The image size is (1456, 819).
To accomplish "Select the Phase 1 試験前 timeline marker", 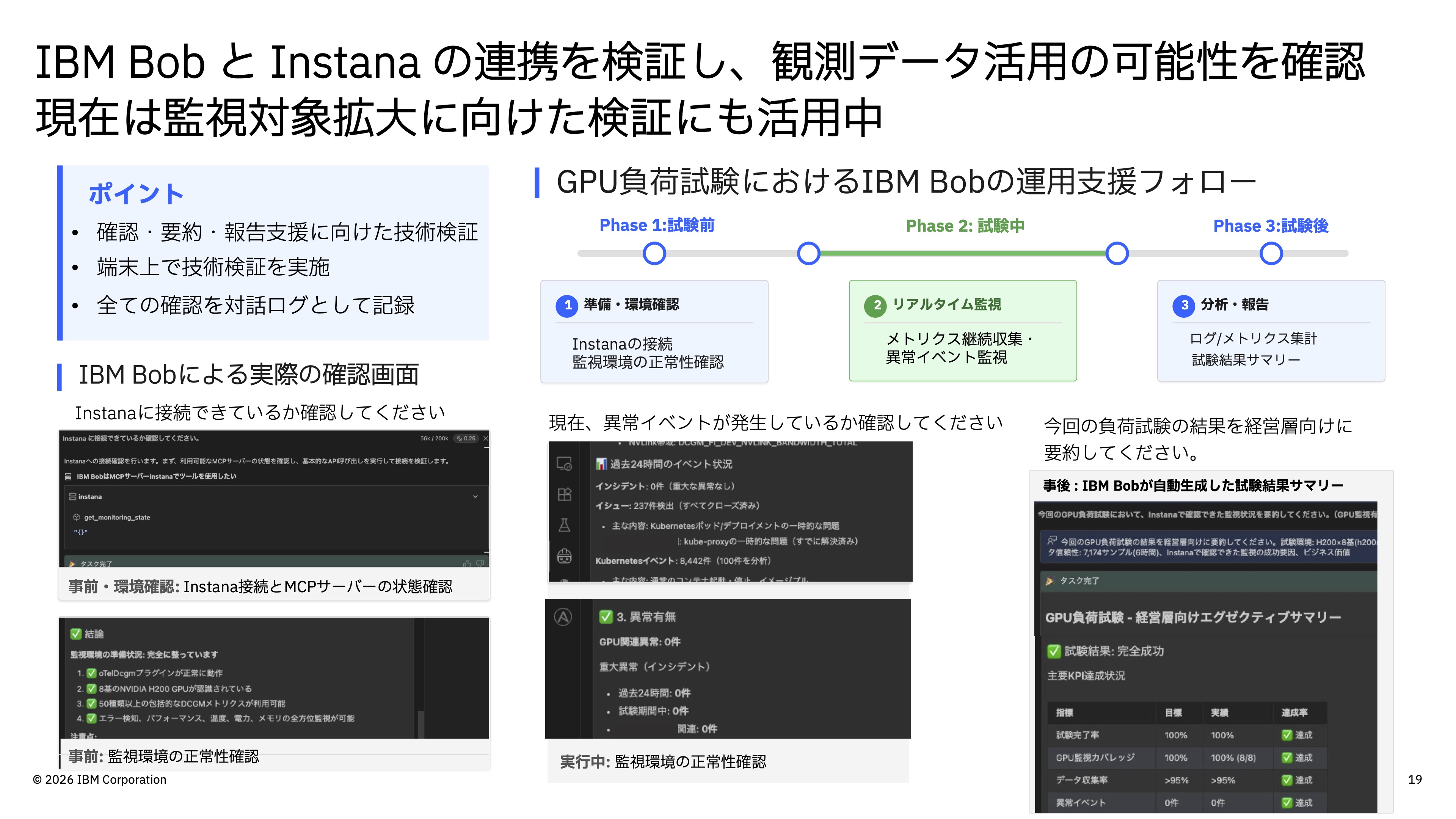I will coord(654,253).
